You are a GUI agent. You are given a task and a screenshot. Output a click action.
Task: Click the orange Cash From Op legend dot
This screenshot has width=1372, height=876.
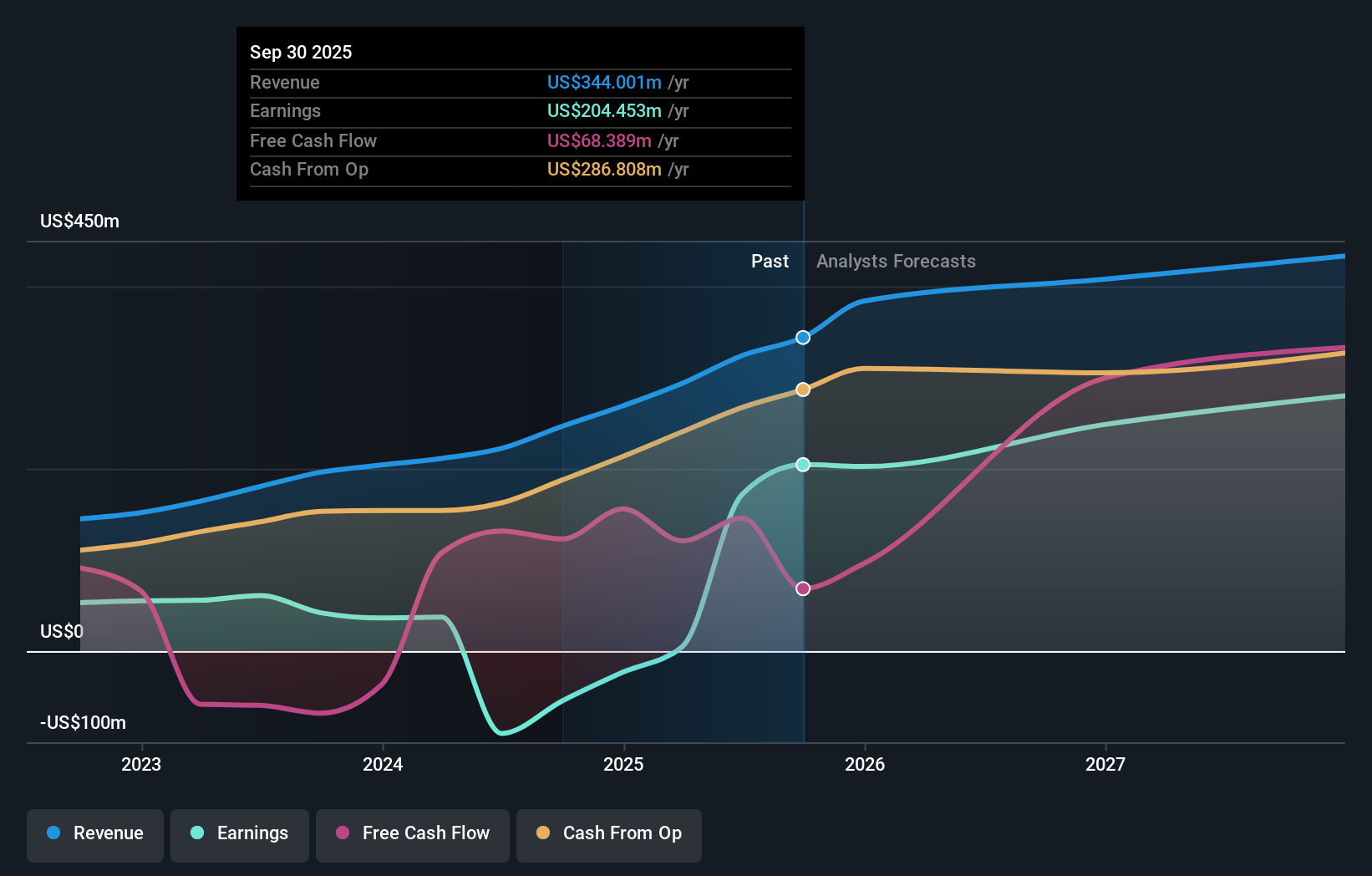544,833
